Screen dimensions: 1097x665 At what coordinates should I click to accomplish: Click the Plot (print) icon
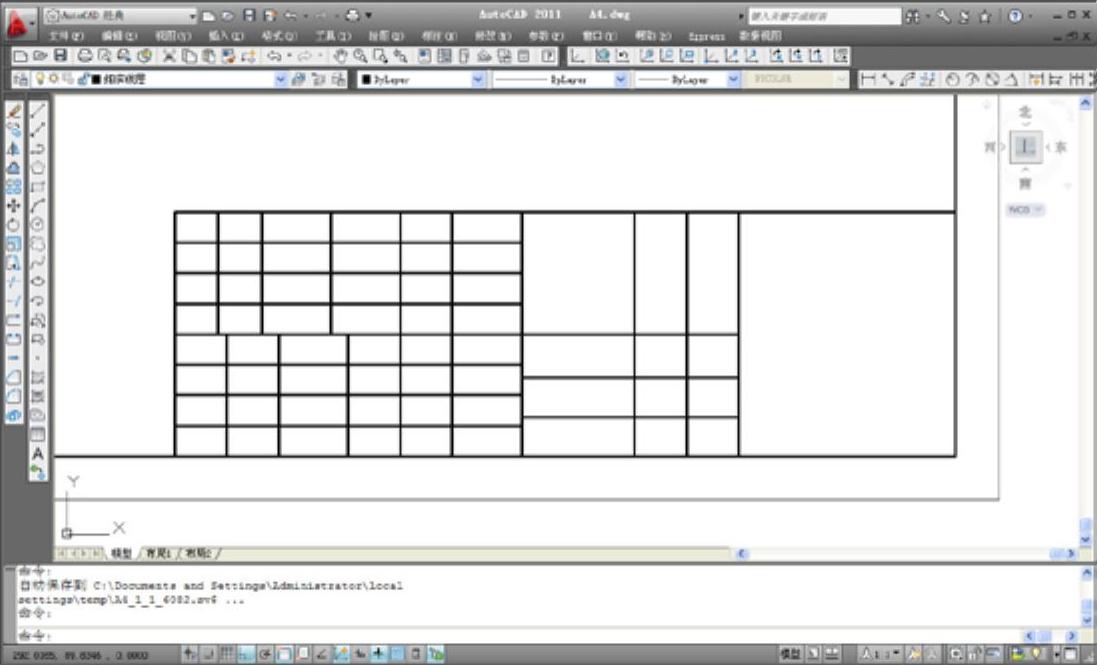pos(85,56)
